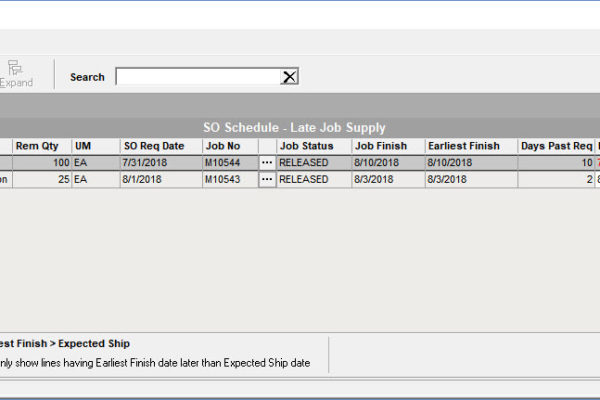Click Job Finish 8/10/2018 cell
Screen dimensions: 600x400
tap(388, 163)
